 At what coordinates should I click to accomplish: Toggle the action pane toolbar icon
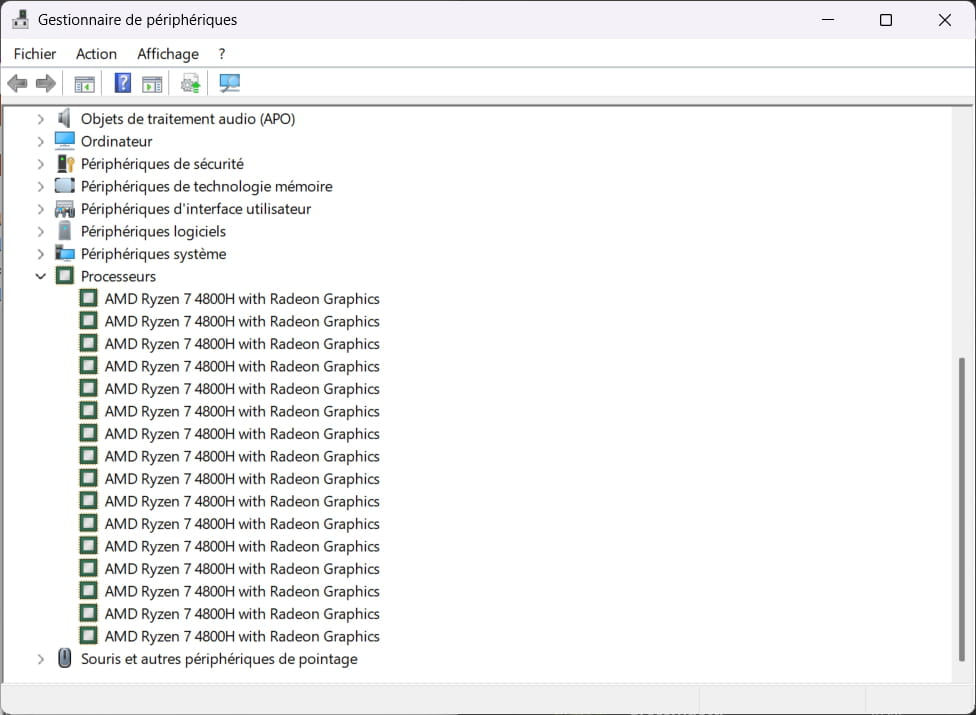pos(152,83)
